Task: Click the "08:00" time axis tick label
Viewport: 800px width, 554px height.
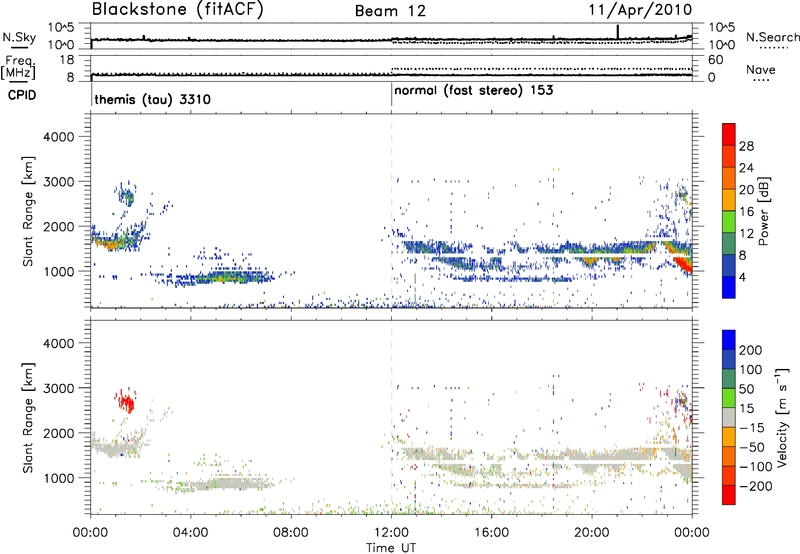Action: click(x=291, y=533)
